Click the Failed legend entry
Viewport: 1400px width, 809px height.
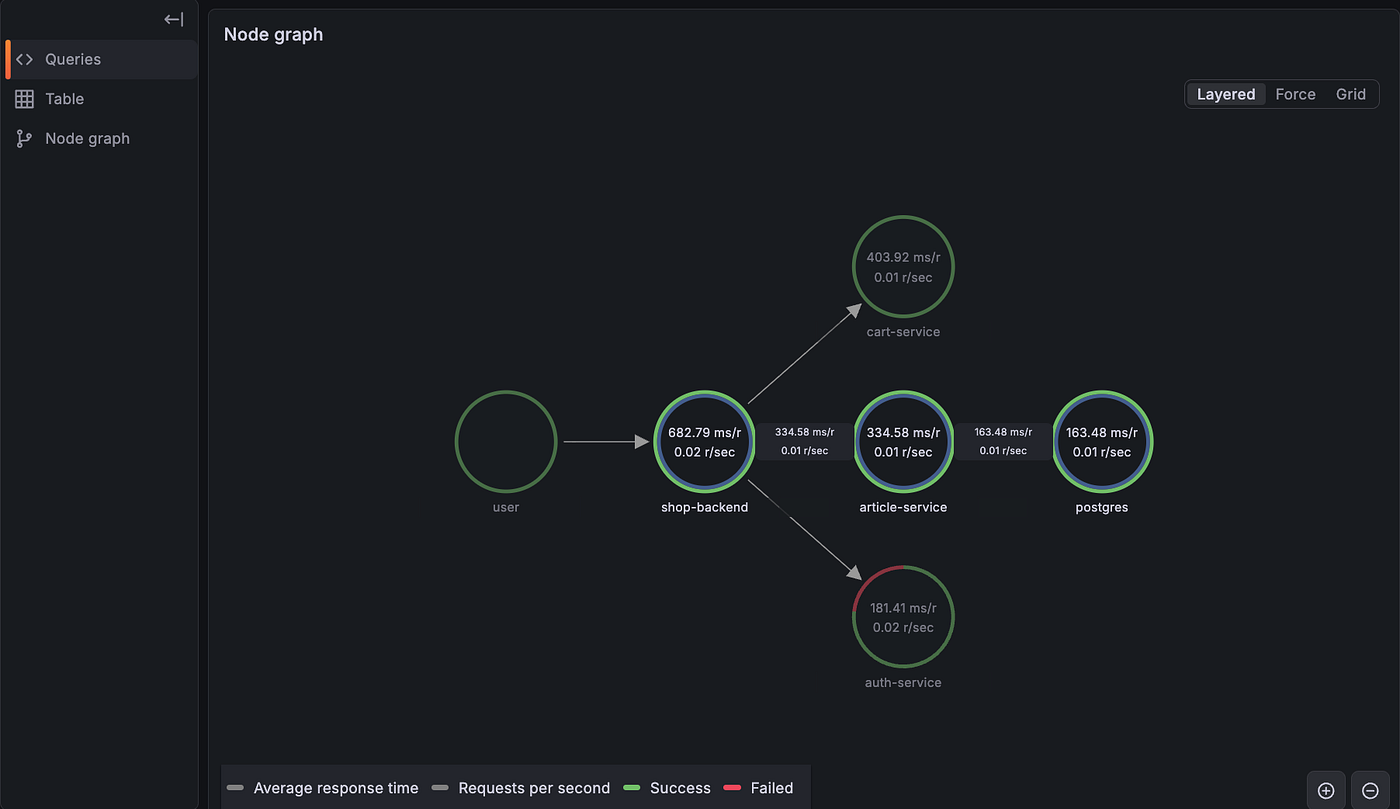[x=759, y=788]
